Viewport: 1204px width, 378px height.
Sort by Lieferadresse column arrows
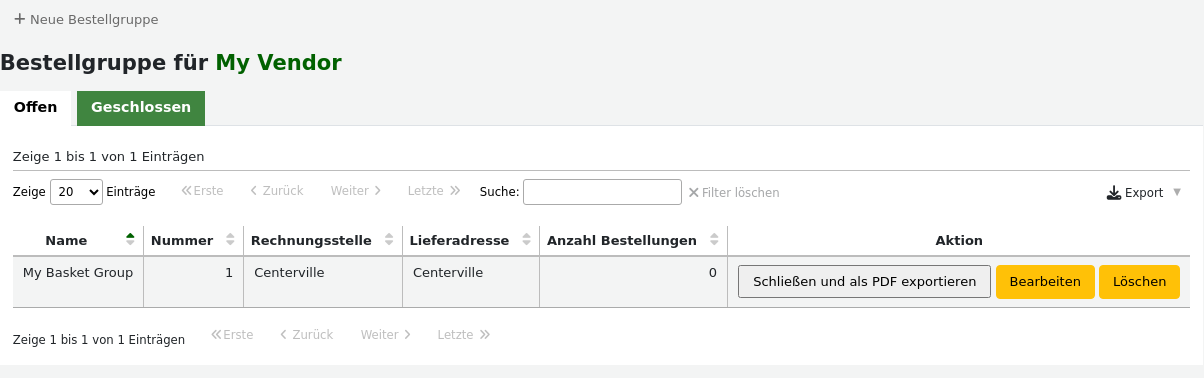pyautogui.click(x=526, y=240)
